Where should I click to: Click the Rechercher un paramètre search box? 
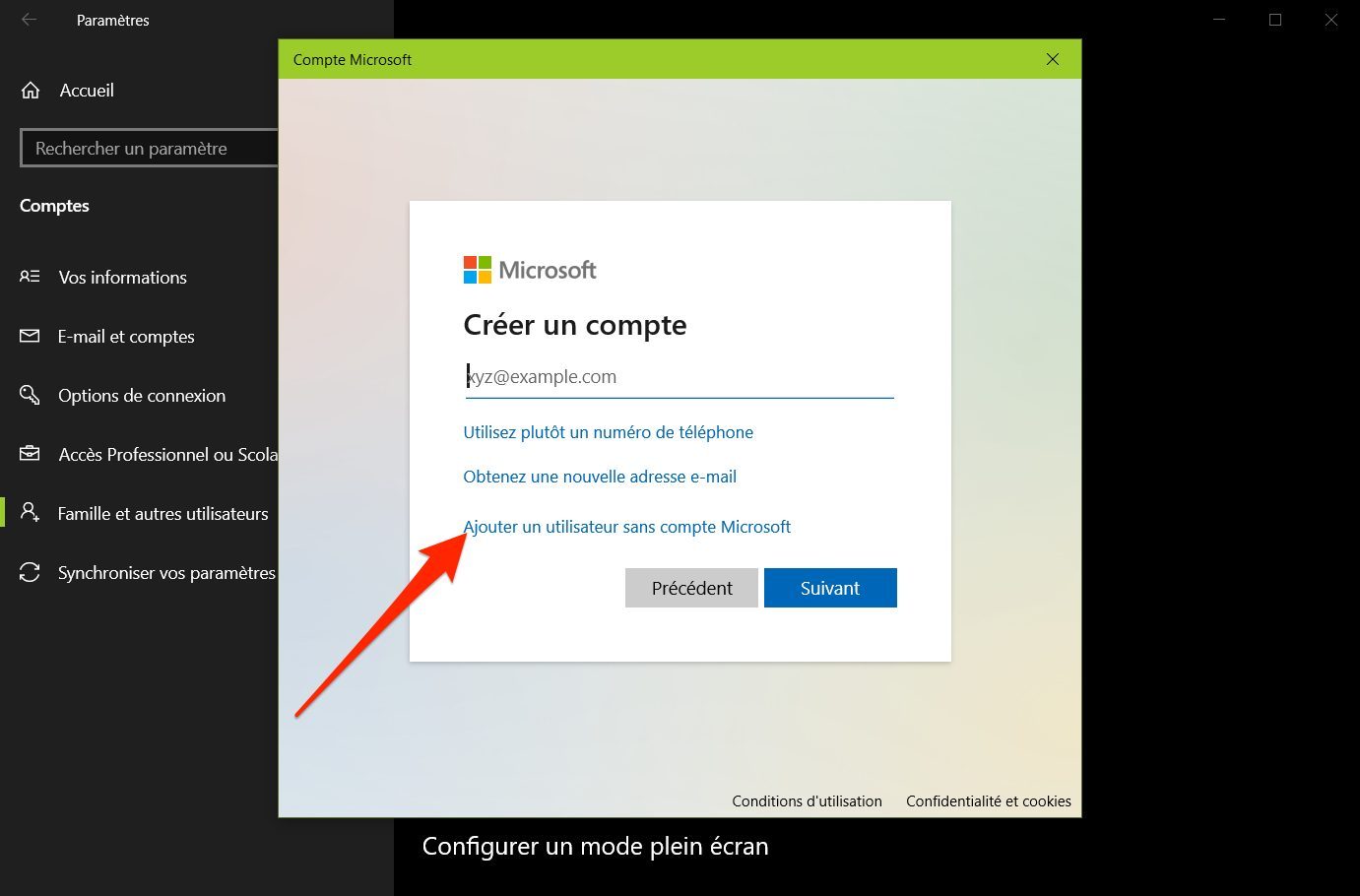tap(150, 148)
